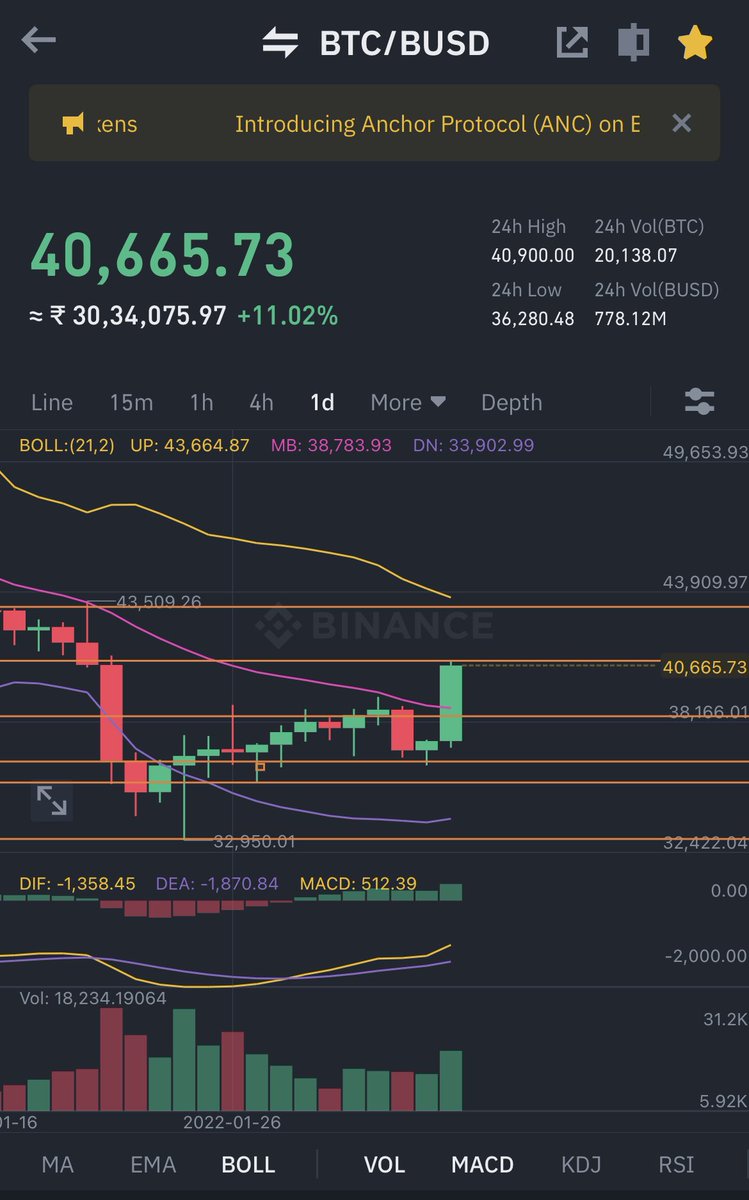Tap the 24h Vol(BUSD) value 778.12M

click(630, 319)
